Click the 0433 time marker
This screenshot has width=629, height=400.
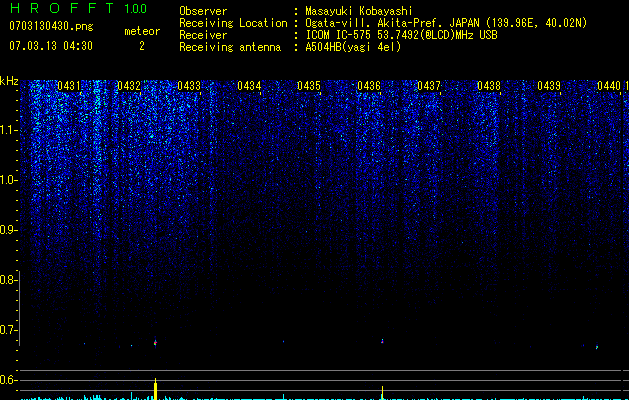point(189,86)
